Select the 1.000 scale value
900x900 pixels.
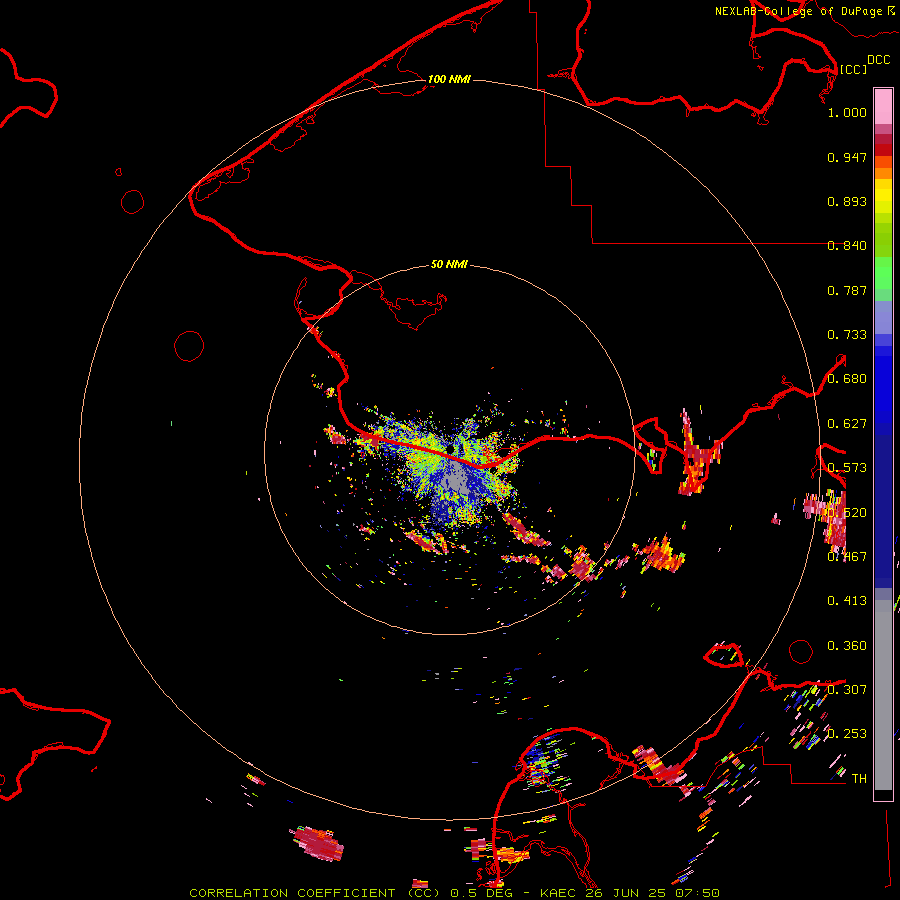click(x=847, y=112)
